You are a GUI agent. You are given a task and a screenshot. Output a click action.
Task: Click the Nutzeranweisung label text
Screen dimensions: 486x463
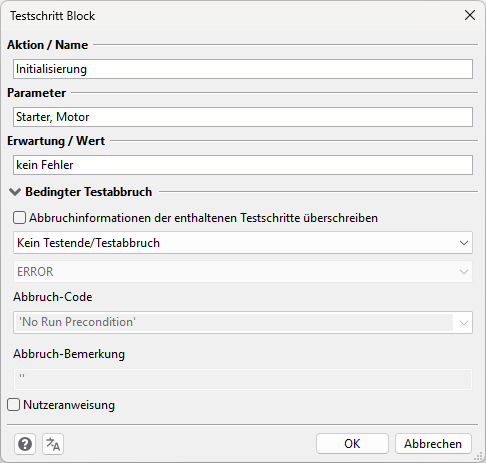[69, 405]
